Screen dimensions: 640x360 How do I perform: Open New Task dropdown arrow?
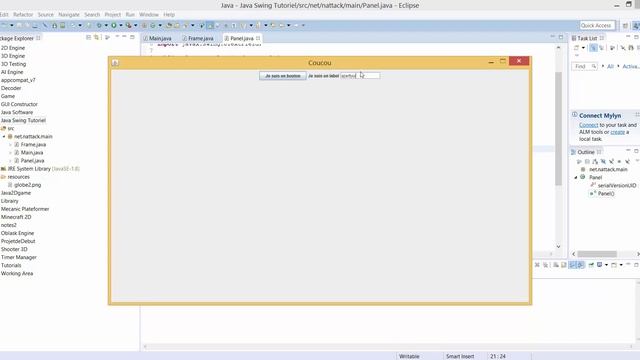pyautogui.click(x=583, y=48)
